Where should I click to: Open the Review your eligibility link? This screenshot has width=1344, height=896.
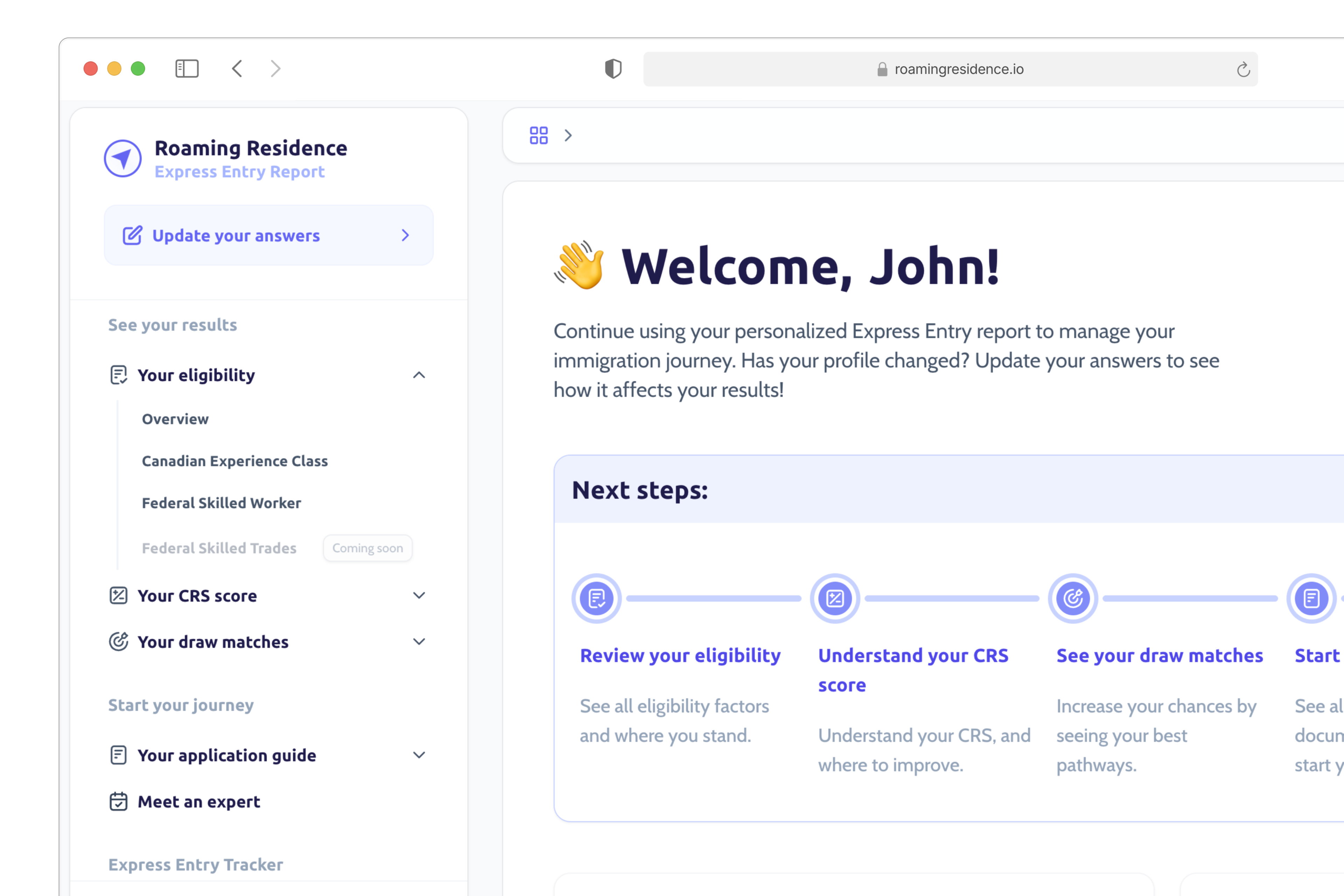click(x=680, y=656)
